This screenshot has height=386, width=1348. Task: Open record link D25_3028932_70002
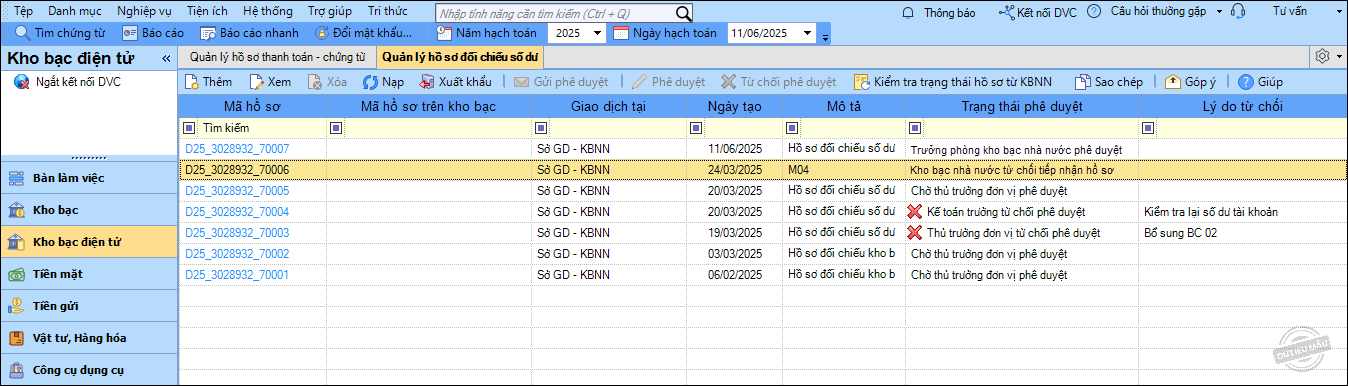click(x=237, y=254)
